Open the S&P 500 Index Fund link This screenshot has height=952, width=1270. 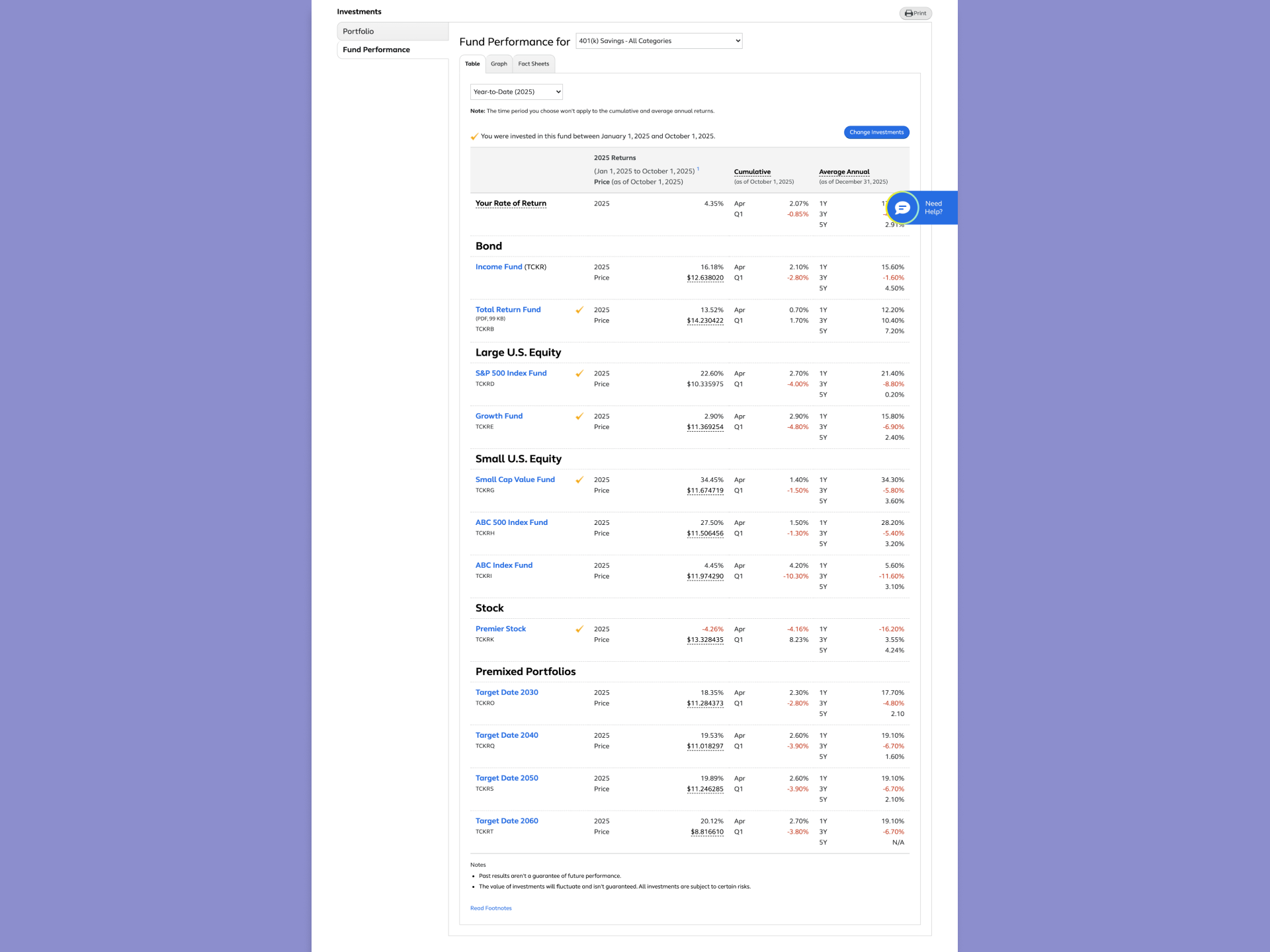[x=511, y=374]
